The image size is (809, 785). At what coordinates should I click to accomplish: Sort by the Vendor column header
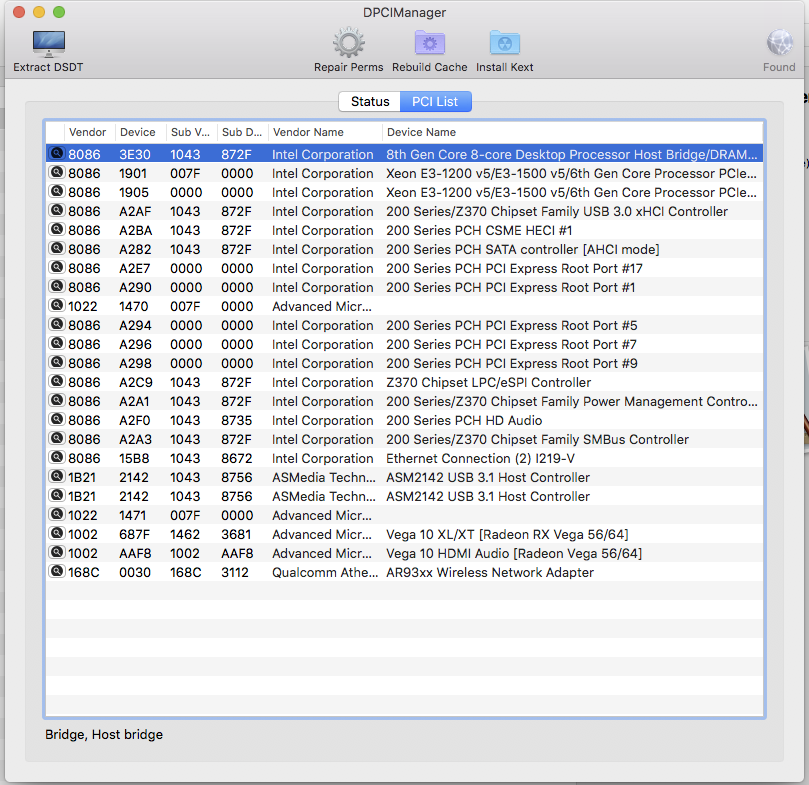88,132
